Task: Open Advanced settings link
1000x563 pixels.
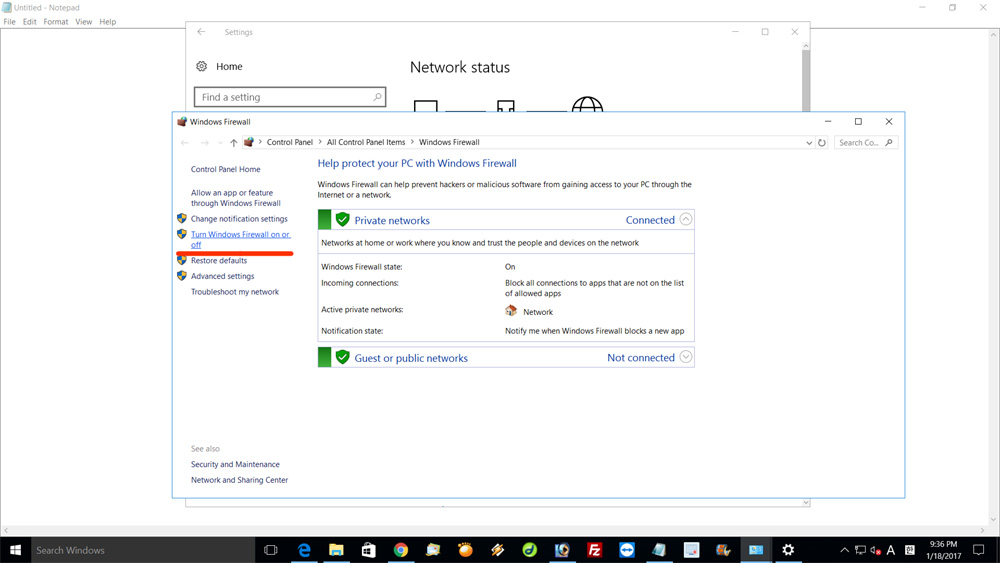Action: [223, 276]
